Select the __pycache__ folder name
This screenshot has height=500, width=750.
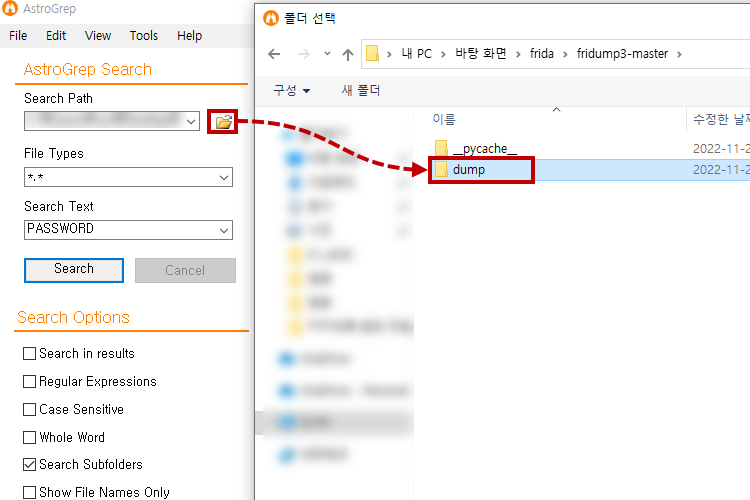click(x=485, y=149)
